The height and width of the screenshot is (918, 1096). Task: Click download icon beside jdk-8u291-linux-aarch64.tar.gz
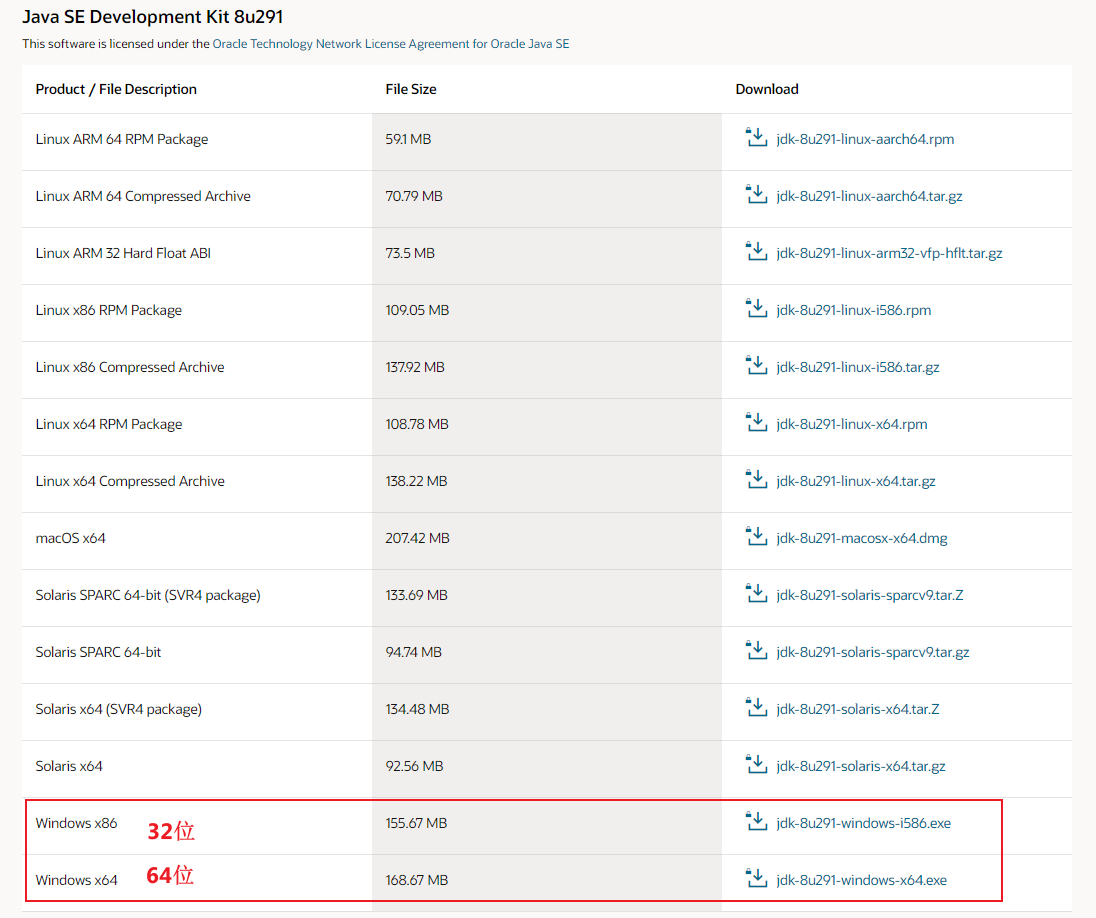click(x=756, y=195)
